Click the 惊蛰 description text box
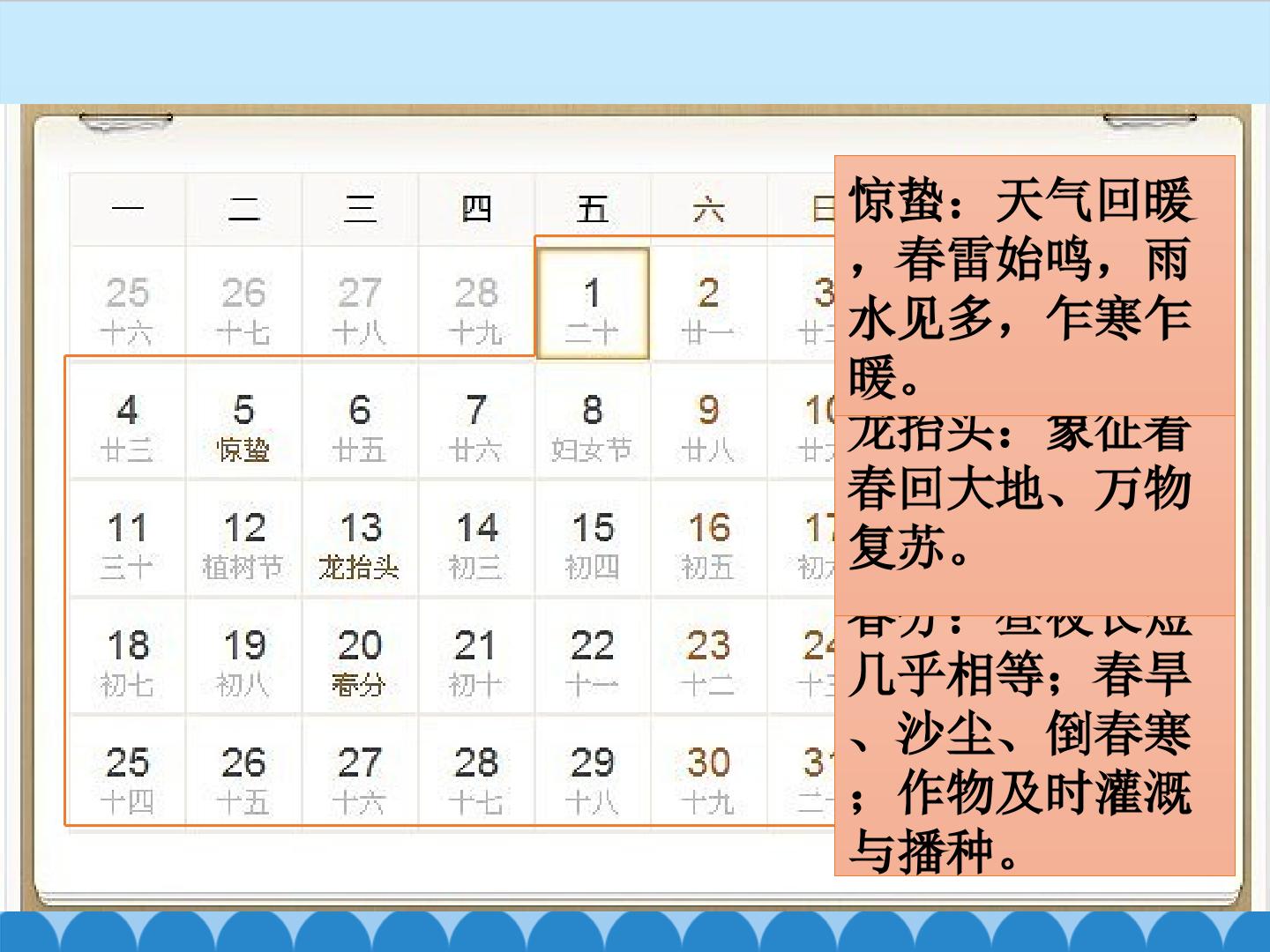This screenshot has height=952, width=1270. (x=1035, y=286)
